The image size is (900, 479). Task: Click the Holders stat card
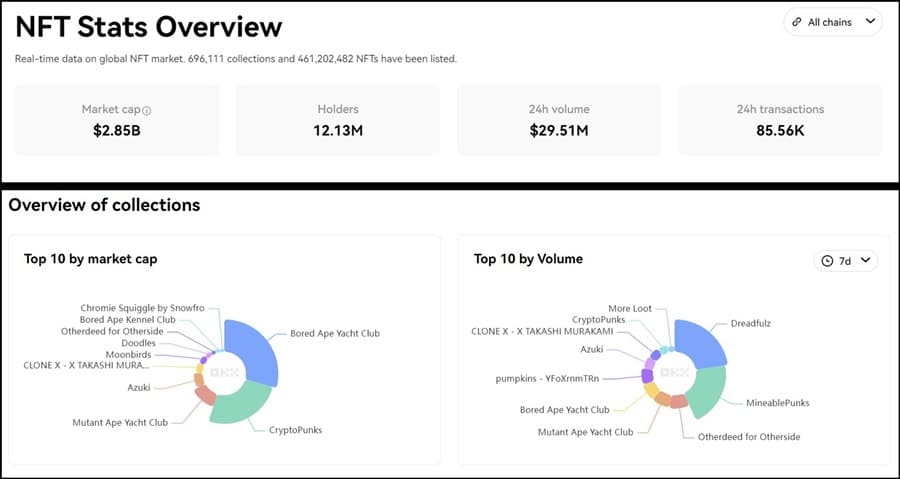coord(338,120)
